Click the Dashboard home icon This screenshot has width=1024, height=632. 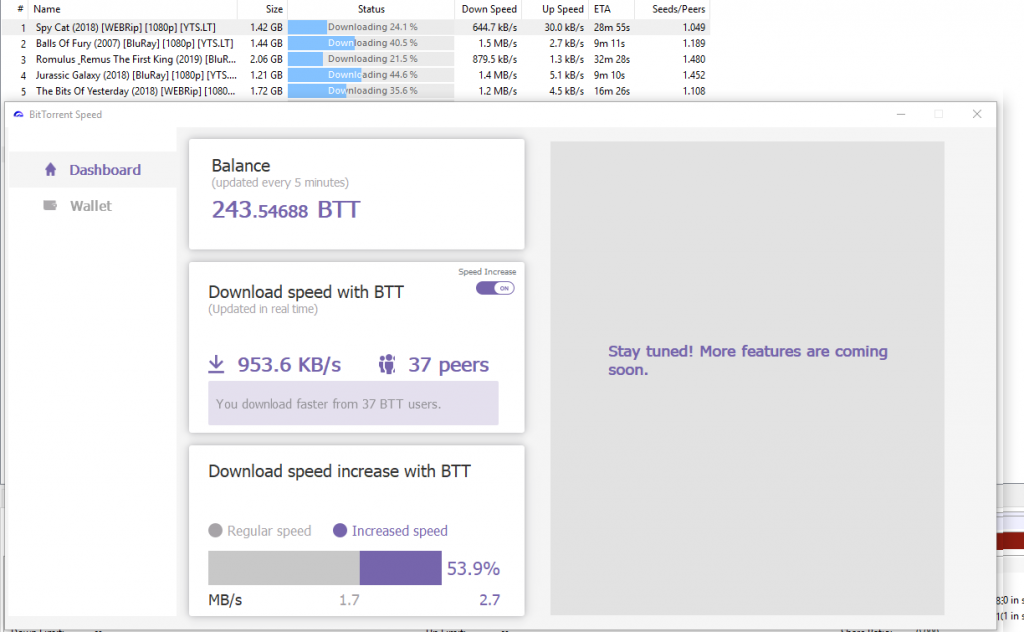50,170
